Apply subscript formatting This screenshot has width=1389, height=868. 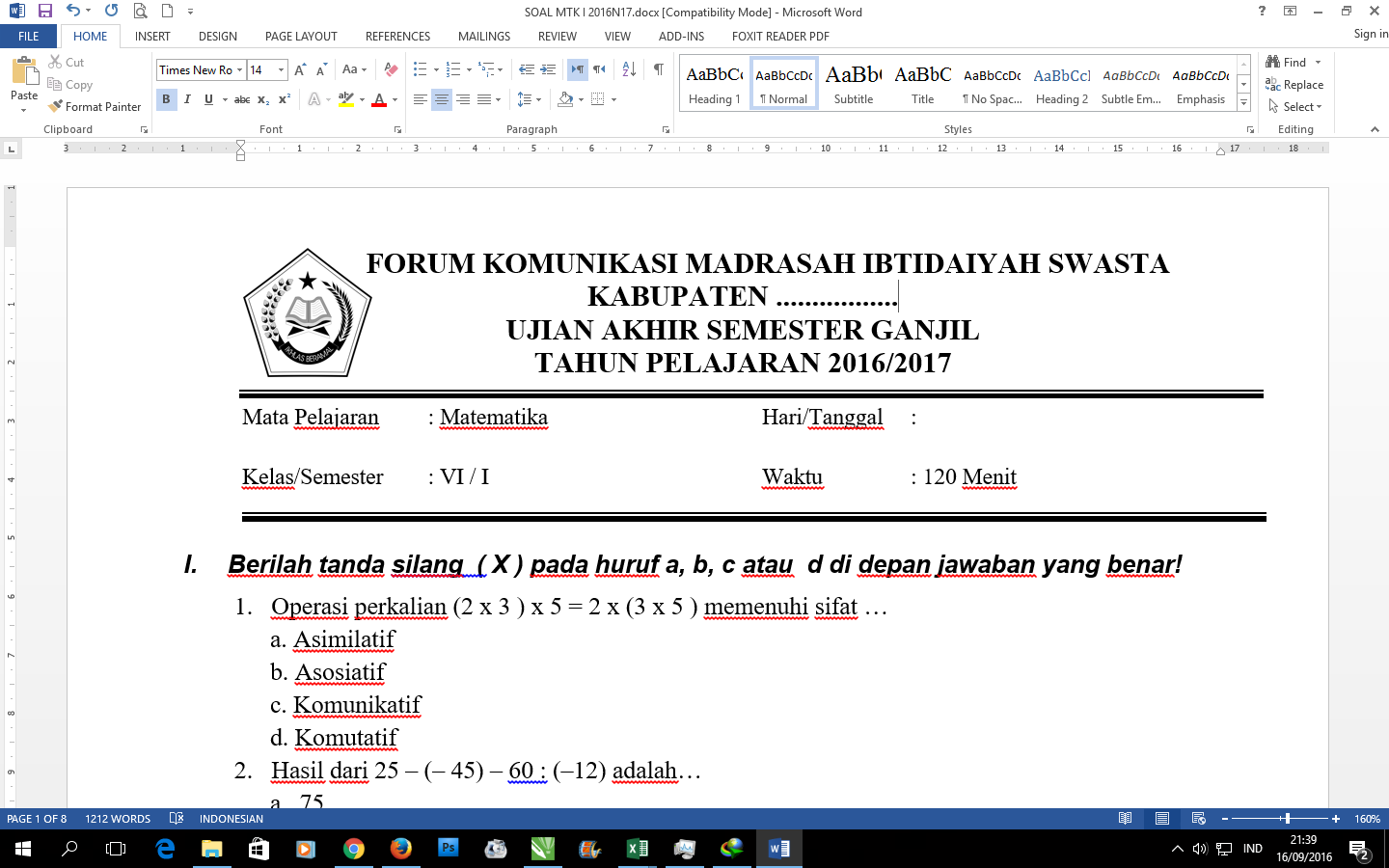[262, 97]
